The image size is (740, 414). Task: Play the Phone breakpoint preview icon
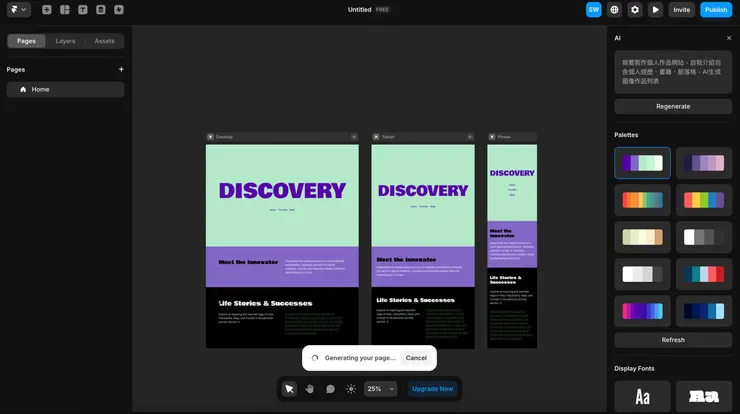click(492, 137)
